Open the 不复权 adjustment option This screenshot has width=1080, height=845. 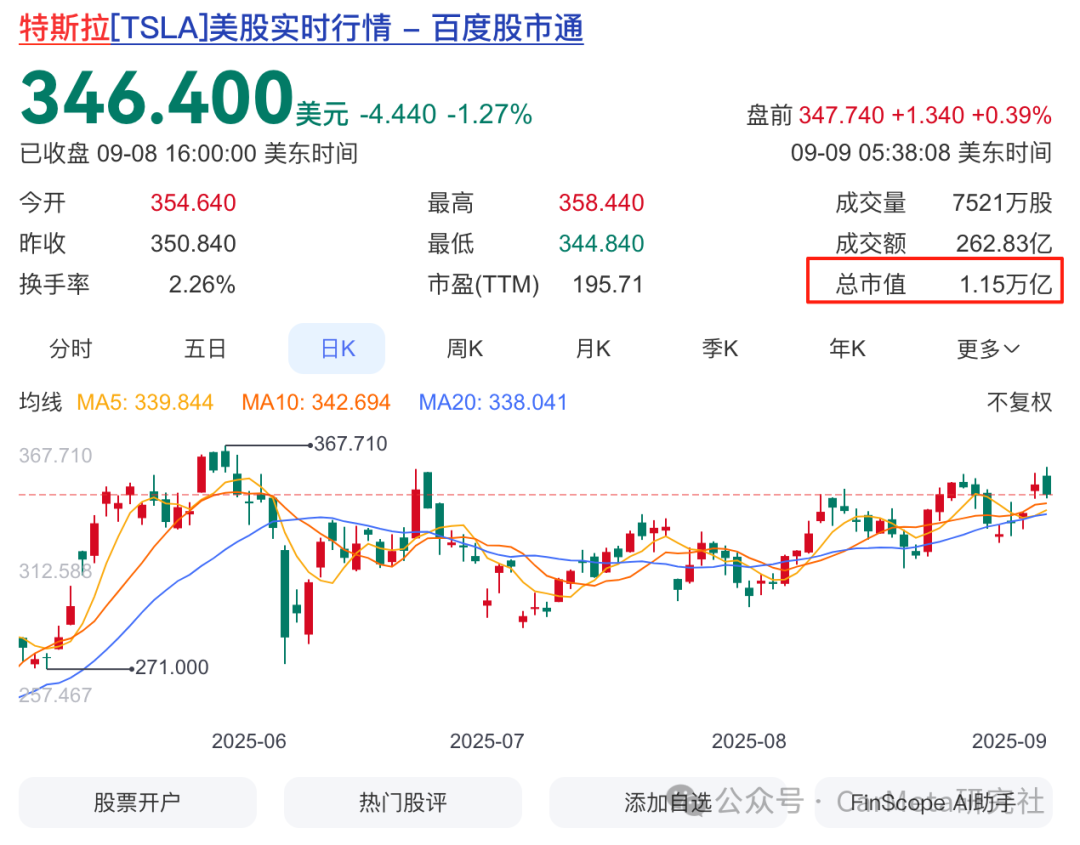pos(1019,402)
